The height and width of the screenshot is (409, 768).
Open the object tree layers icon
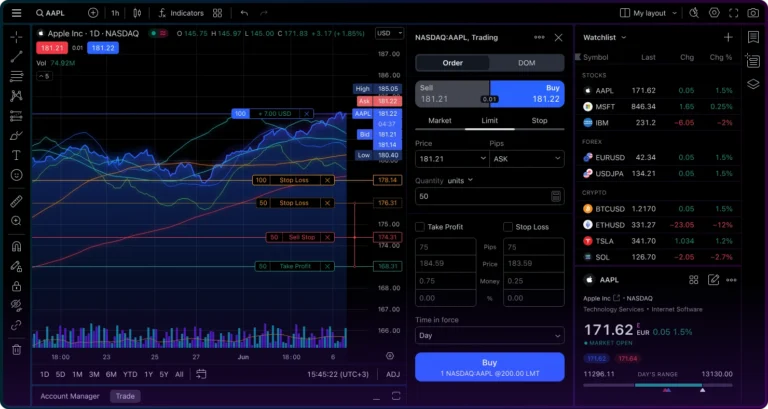[753, 84]
